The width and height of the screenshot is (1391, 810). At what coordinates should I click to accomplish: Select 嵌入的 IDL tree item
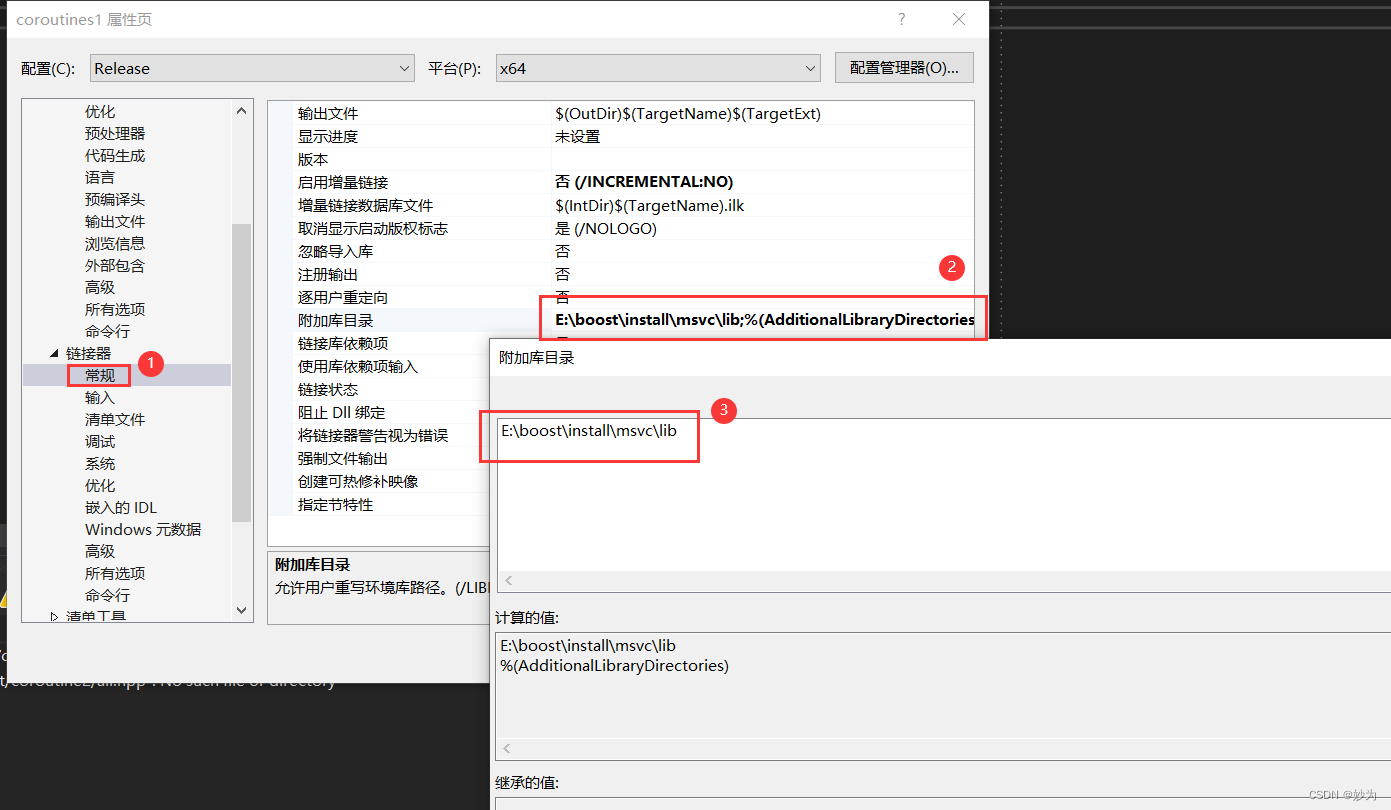[x=121, y=507]
